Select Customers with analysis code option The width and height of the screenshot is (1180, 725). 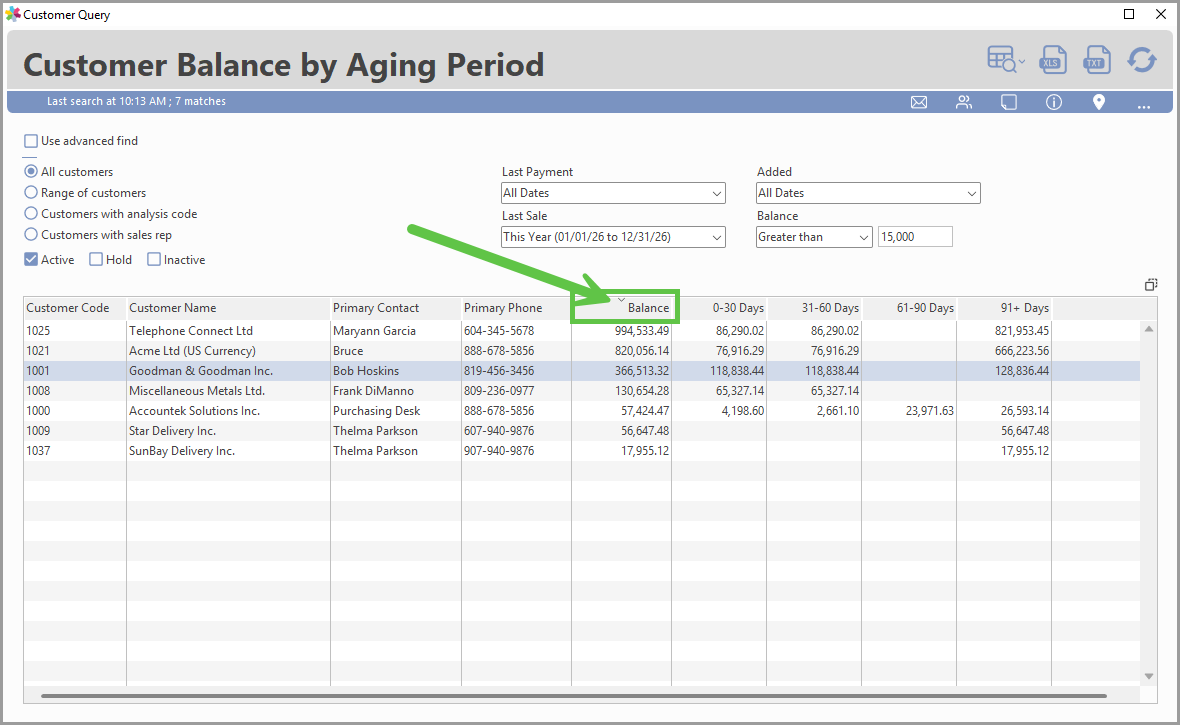(x=31, y=214)
